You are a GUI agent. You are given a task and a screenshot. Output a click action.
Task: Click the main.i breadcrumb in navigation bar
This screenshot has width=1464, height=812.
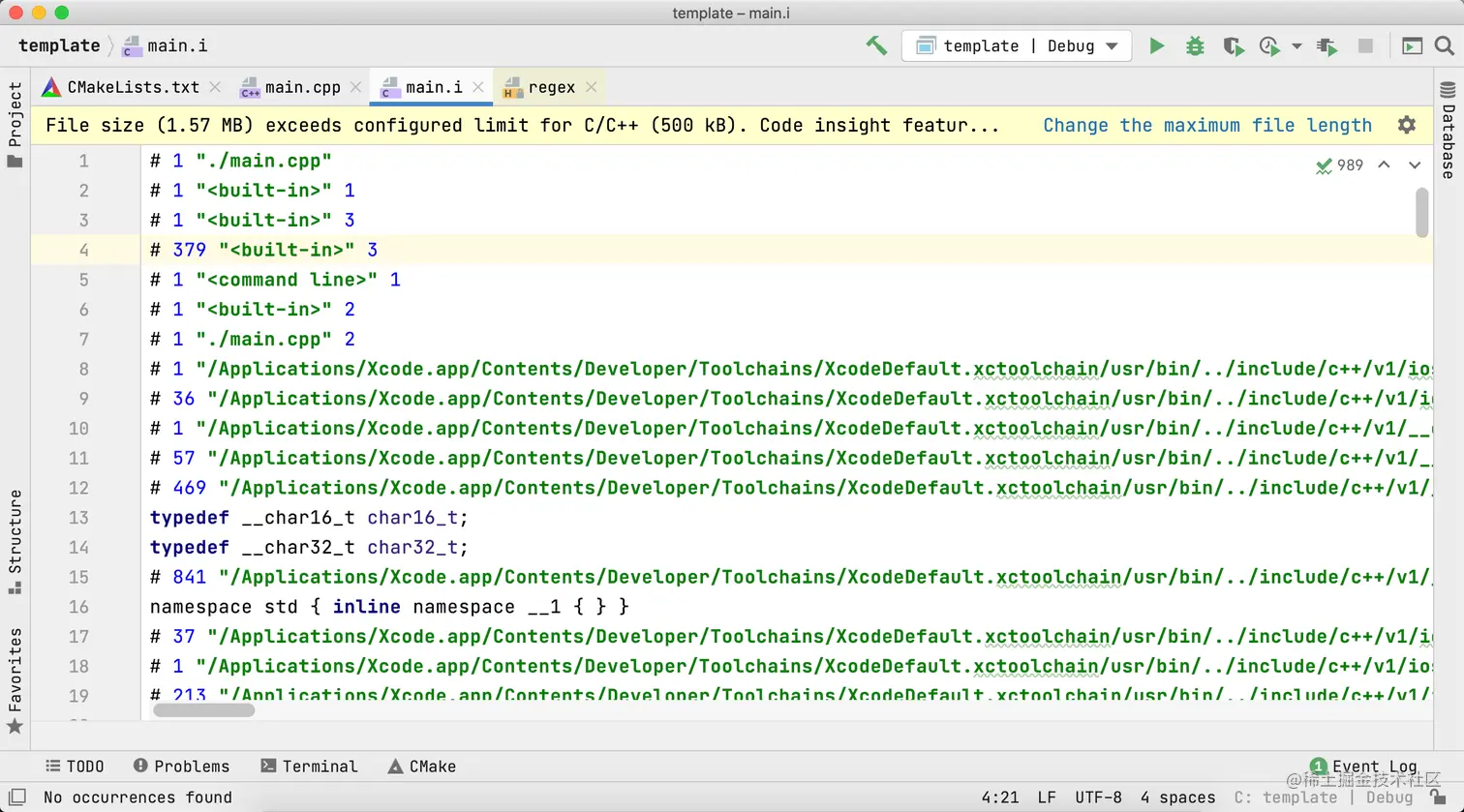165,45
